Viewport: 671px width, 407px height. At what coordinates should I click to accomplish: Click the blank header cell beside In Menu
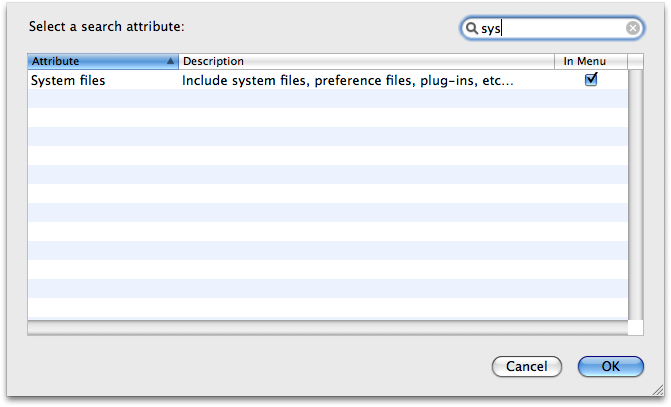[635, 61]
